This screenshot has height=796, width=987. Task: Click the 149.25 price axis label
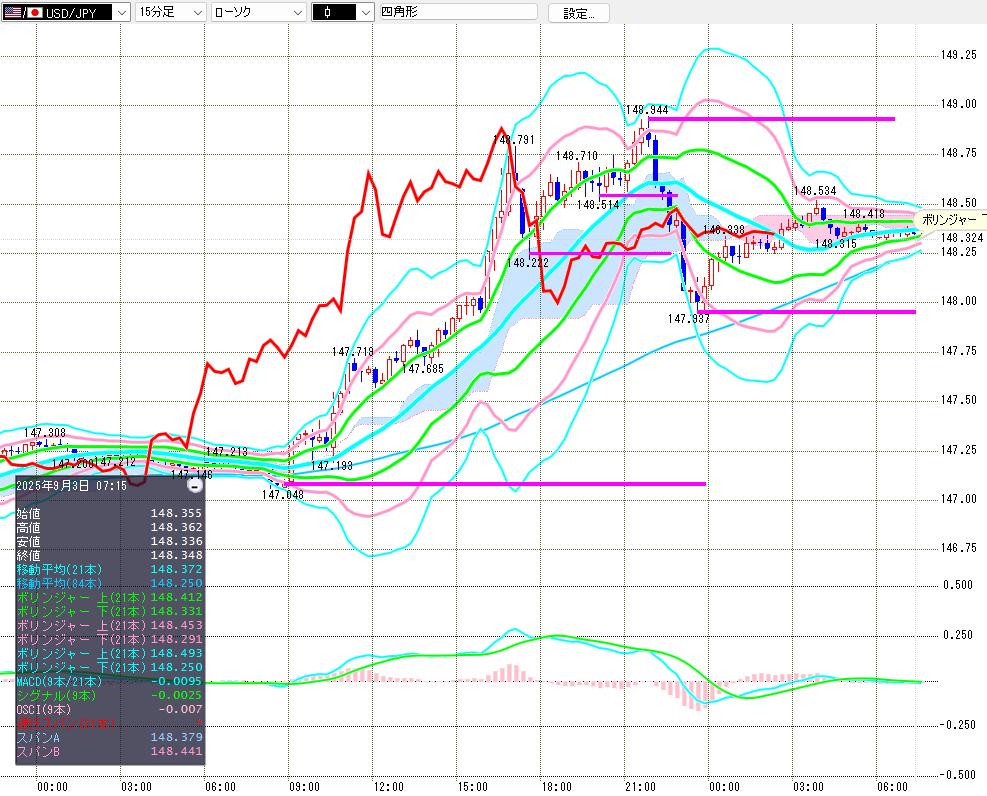[x=959, y=55]
